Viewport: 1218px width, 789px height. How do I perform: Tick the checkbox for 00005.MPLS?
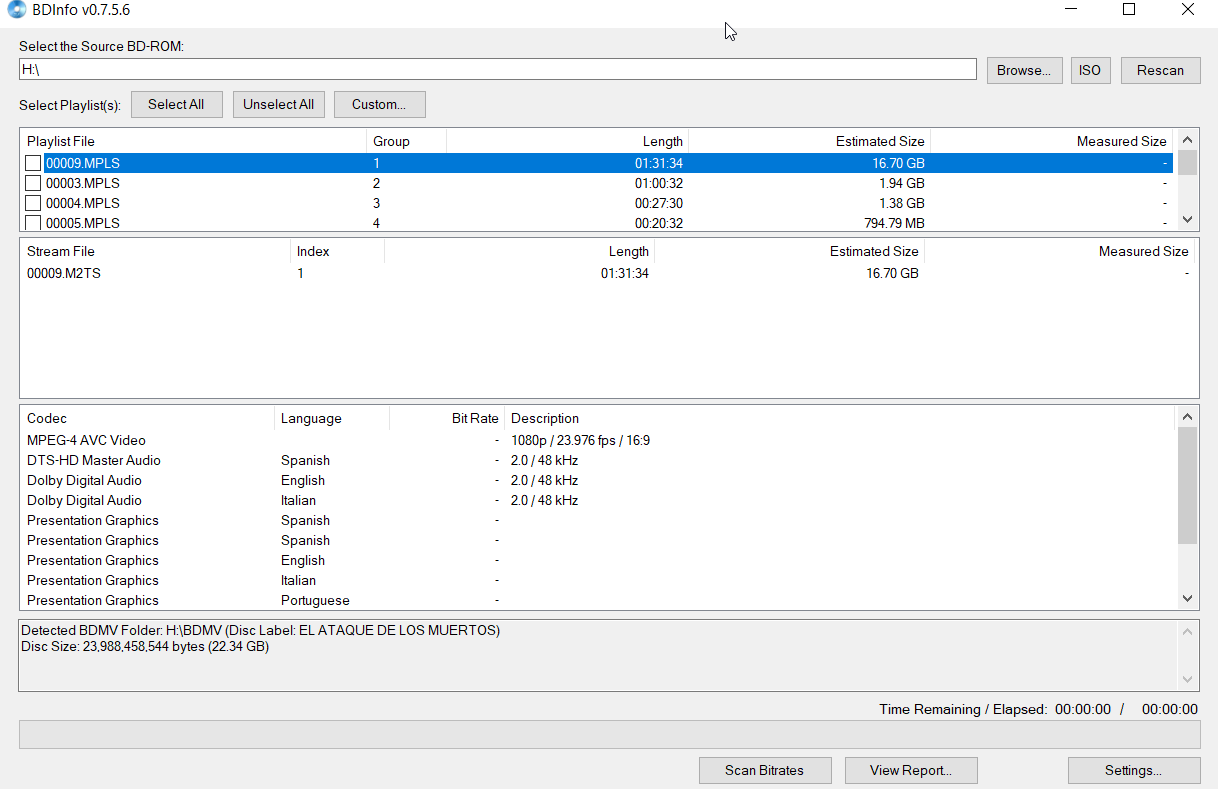(x=33, y=223)
